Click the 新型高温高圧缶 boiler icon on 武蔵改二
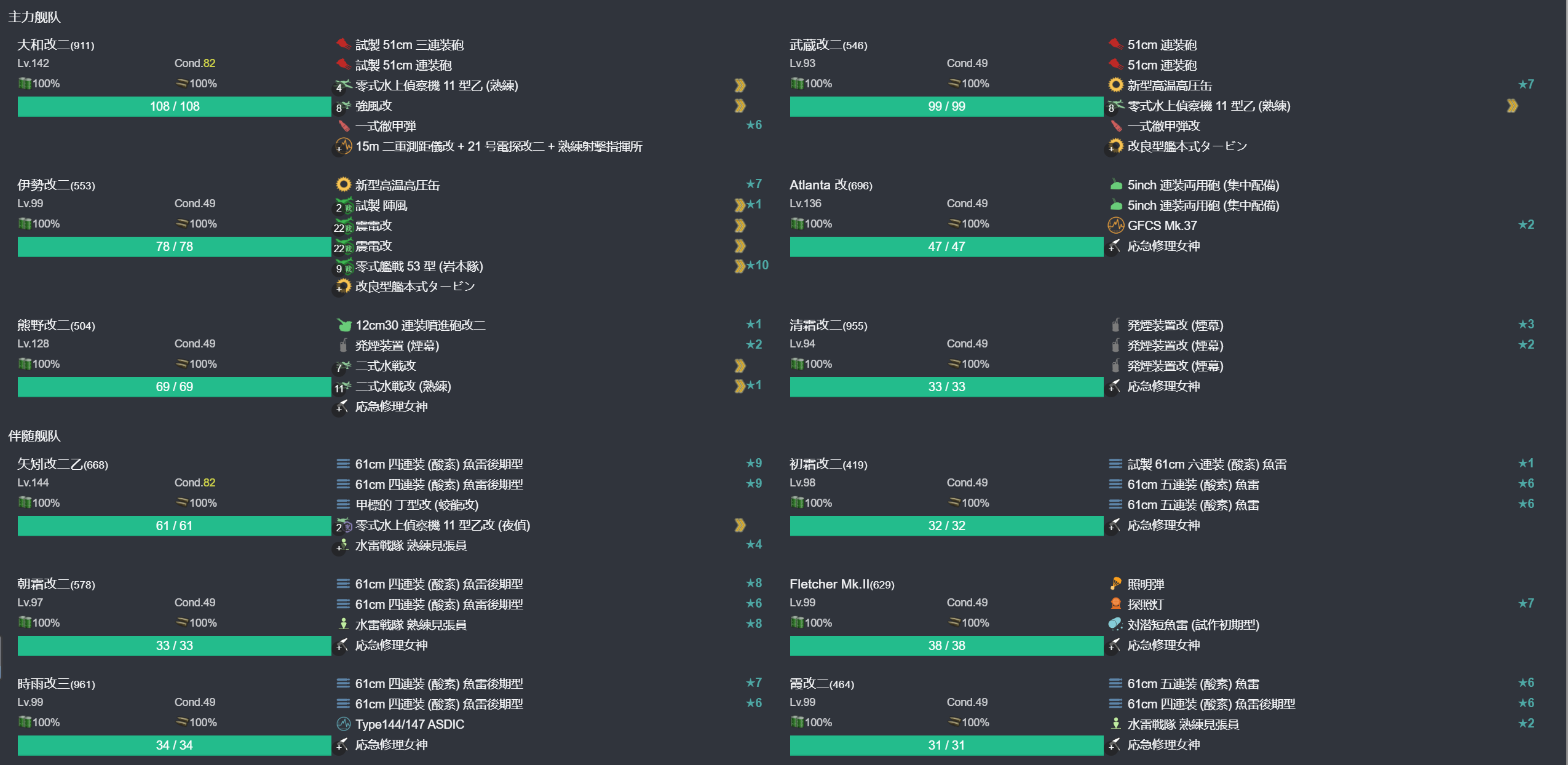This screenshot has width=1568, height=765. click(1115, 85)
